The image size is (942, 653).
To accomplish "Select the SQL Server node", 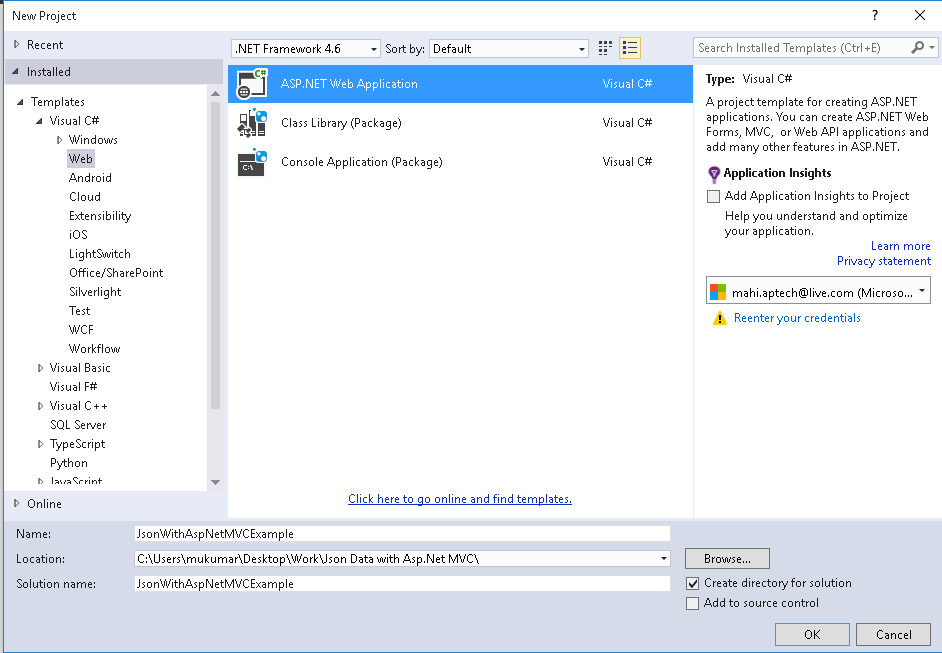I will (x=78, y=425).
